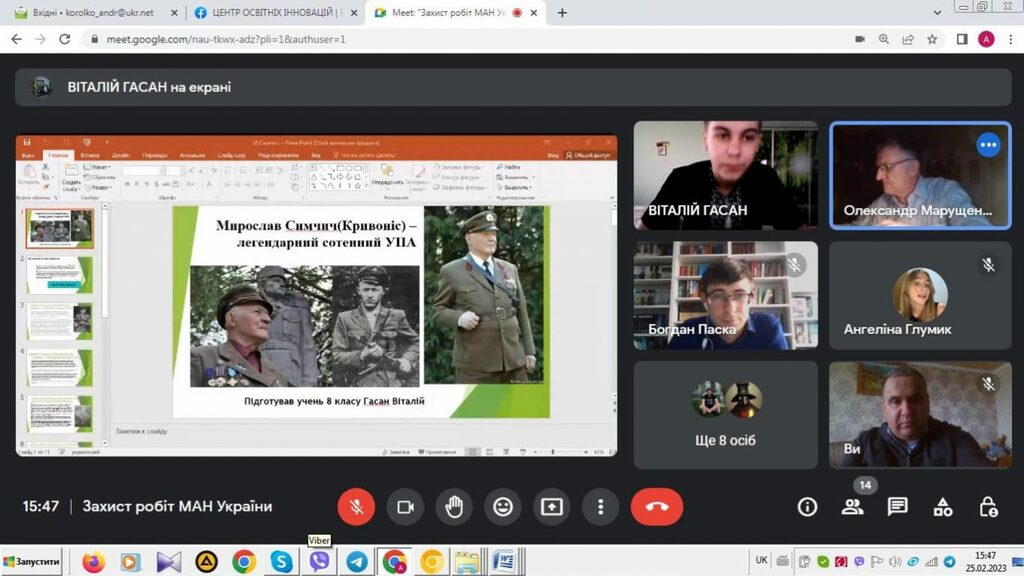Click the raise hand icon
This screenshot has width=1024, height=576.
click(x=454, y=507)
